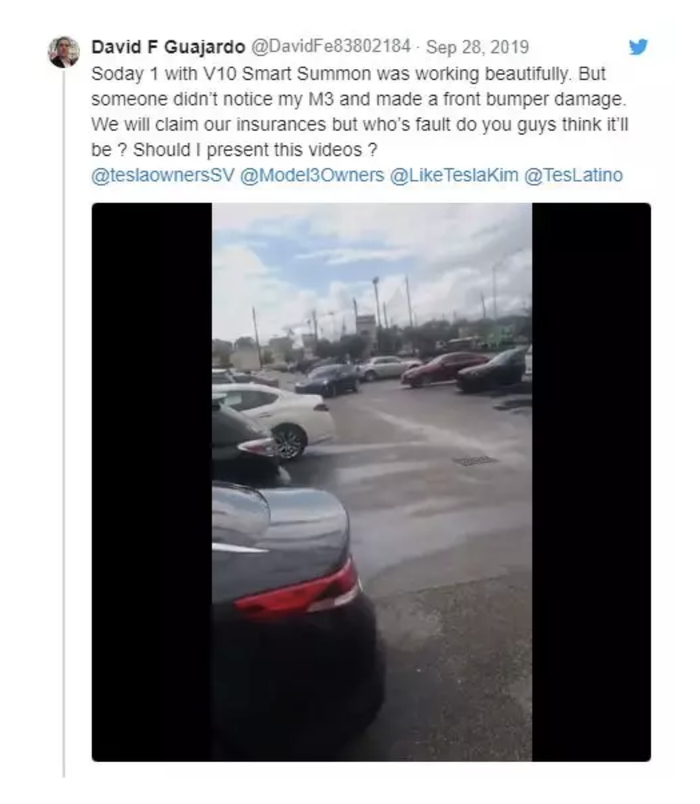Image resolution: width=700 pixels, height=804 pixels.
Task: Click the text line 'Should I present this videos ?'
Action: (x=255, y=150)
